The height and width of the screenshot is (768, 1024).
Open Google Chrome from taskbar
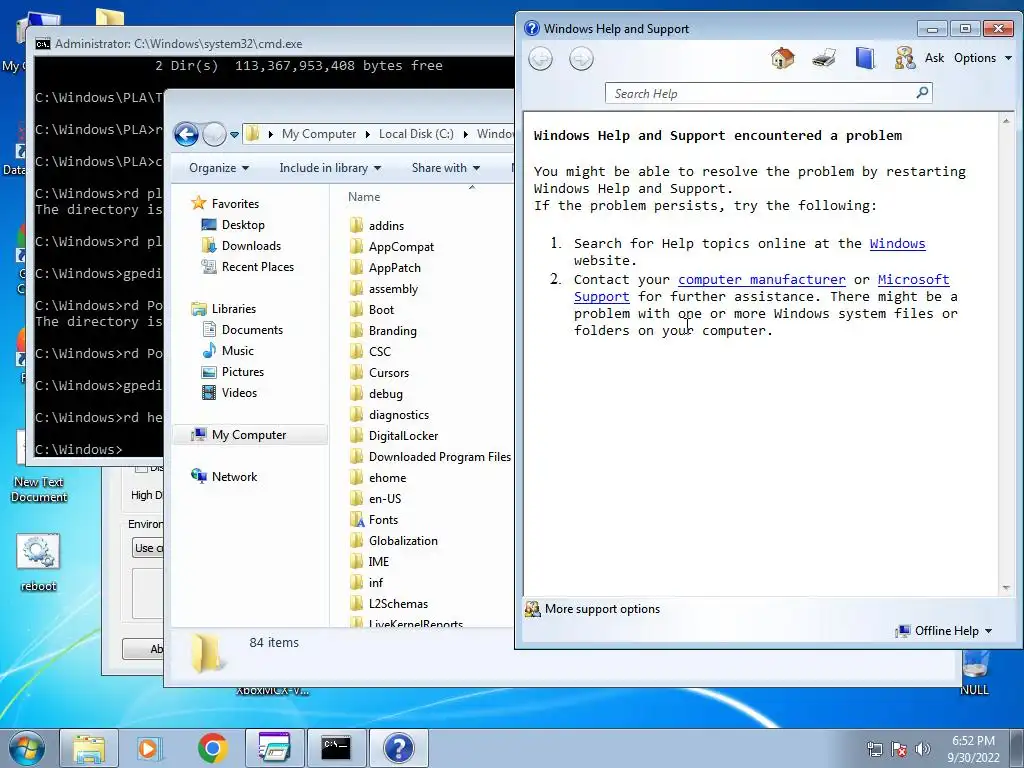pos(212,748)
